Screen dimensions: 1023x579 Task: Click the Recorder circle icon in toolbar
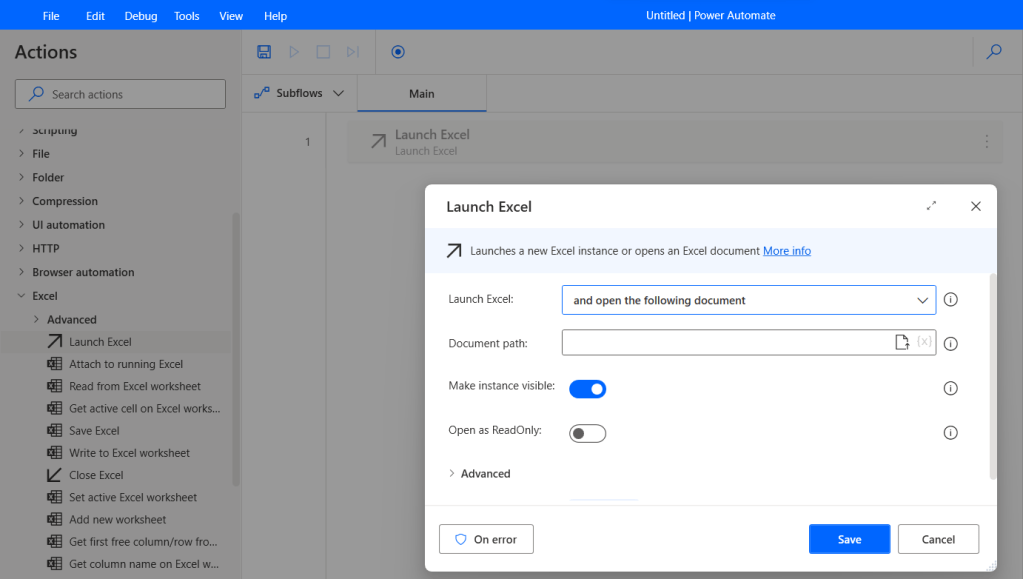tap(398, 52)
